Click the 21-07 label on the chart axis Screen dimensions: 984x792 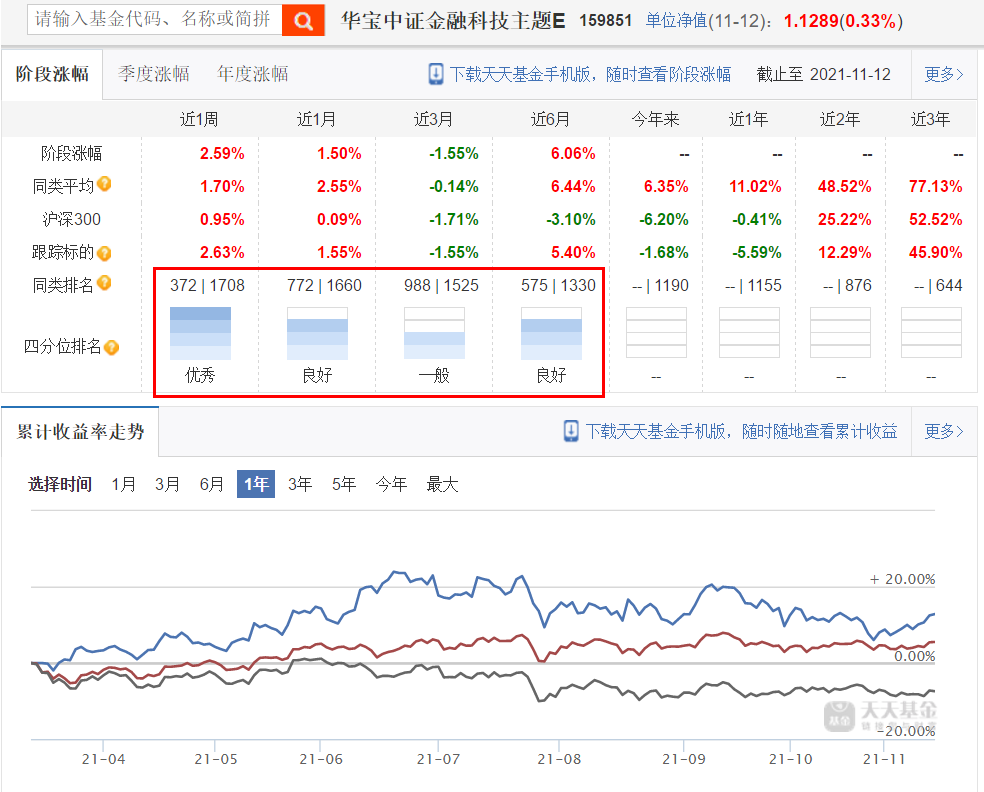click(438, 759)
